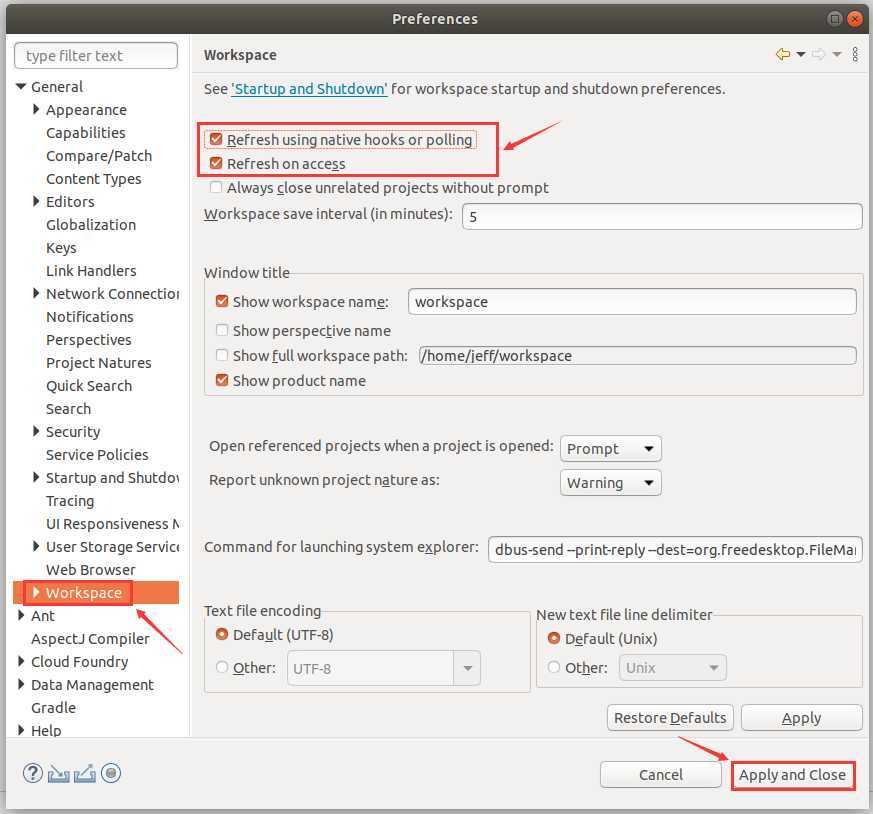The image size is (873, 814).
Task: Open the back history dropdown arrow
Action: pos(801,55)
